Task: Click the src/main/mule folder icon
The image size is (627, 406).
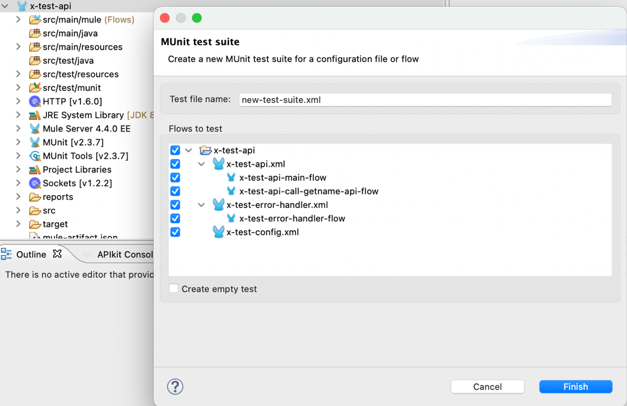Action: [x=35, y=20]
